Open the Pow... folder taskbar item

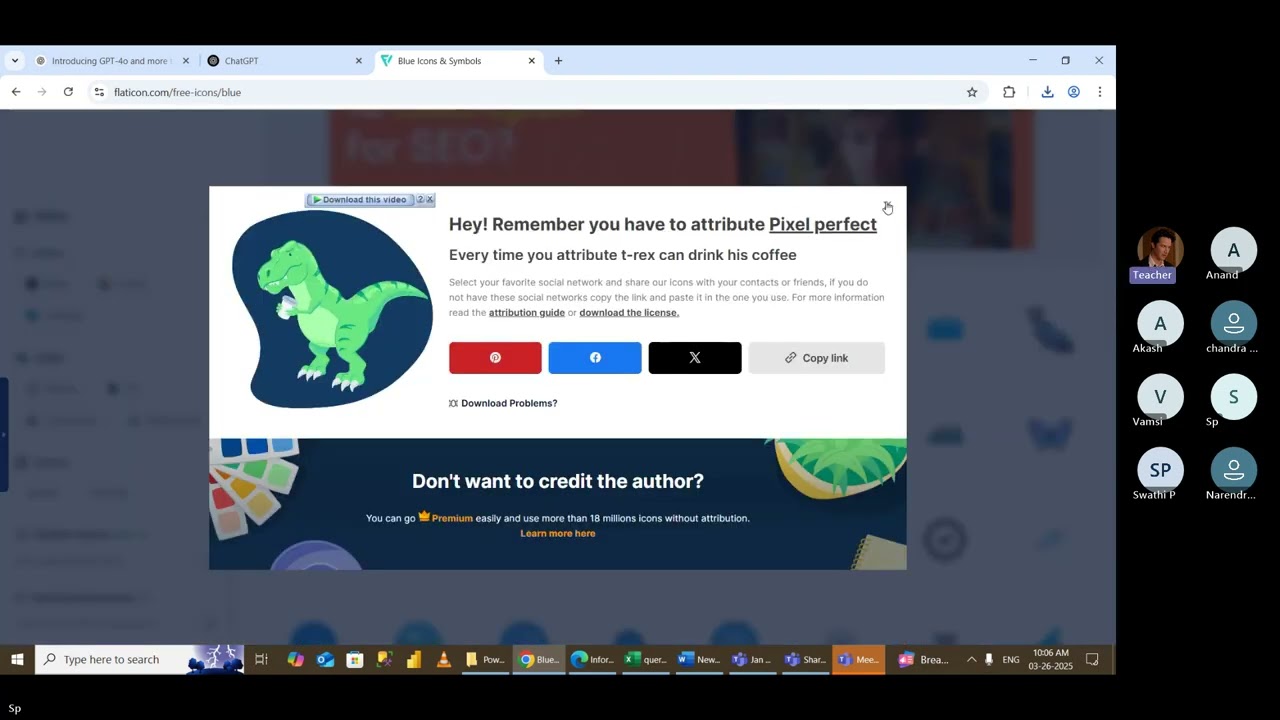tap(486, 660)
